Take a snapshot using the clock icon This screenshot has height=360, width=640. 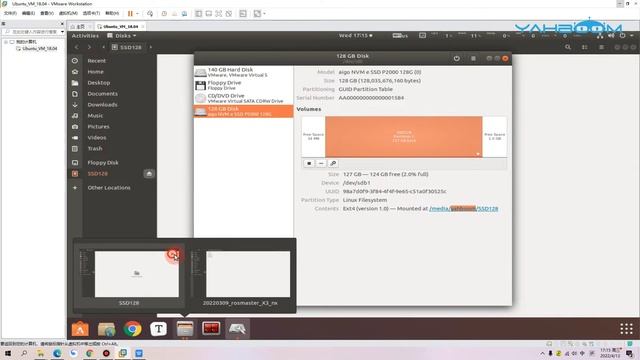[x=164, y=13]
